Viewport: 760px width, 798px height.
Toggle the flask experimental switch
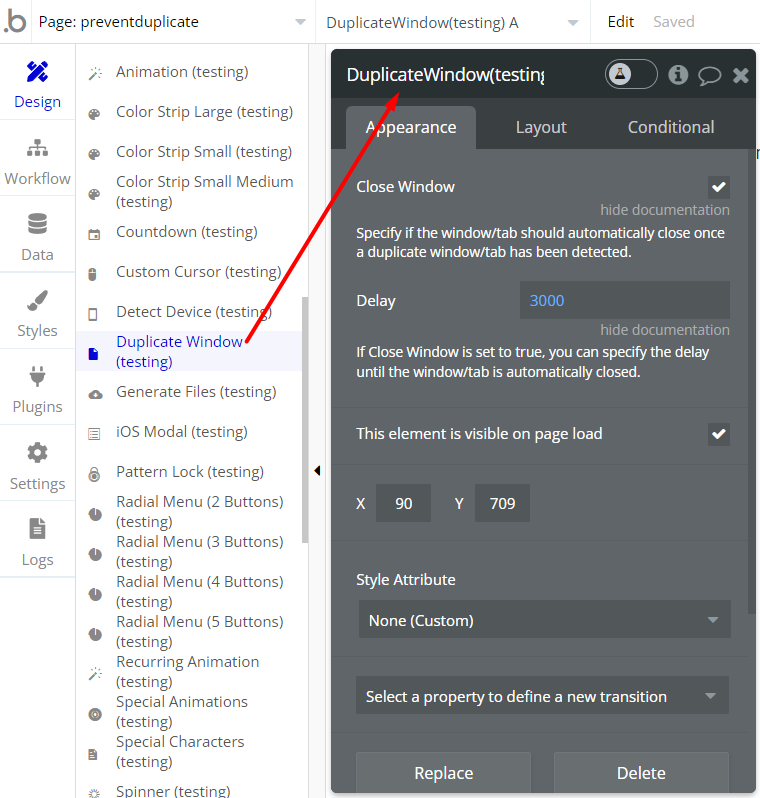point(631,75)
